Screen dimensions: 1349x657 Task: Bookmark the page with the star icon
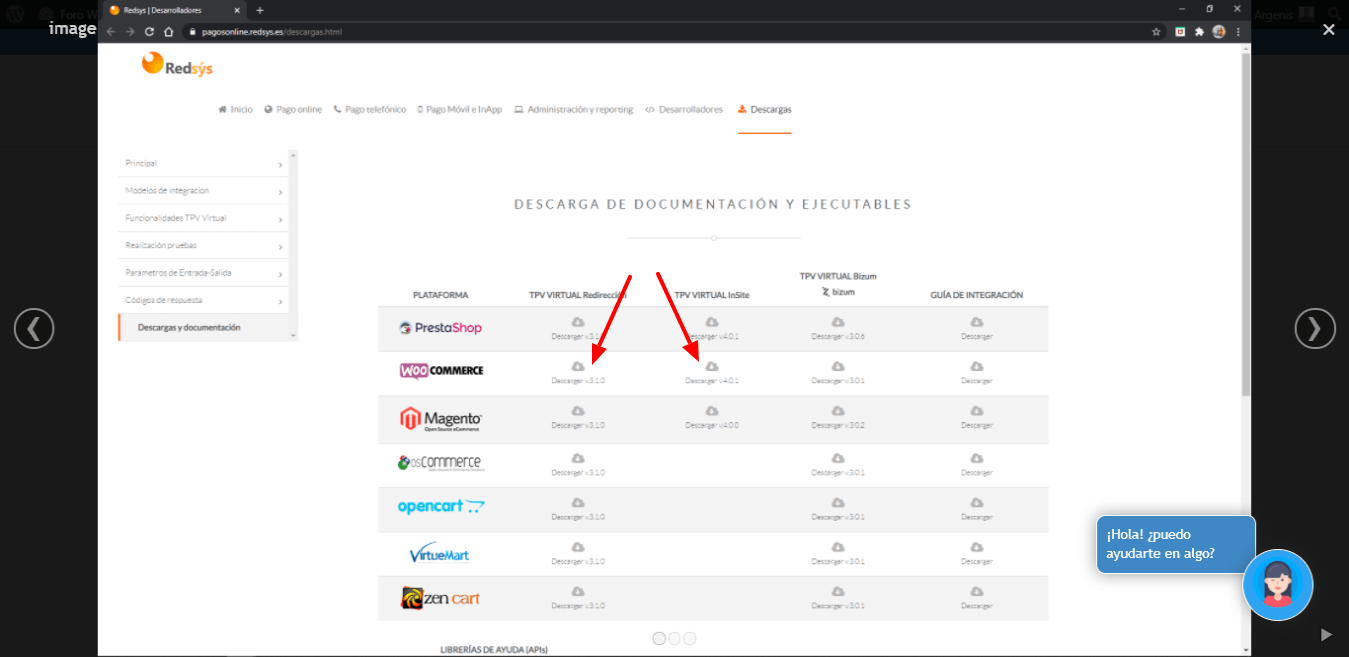[1157, 31]
